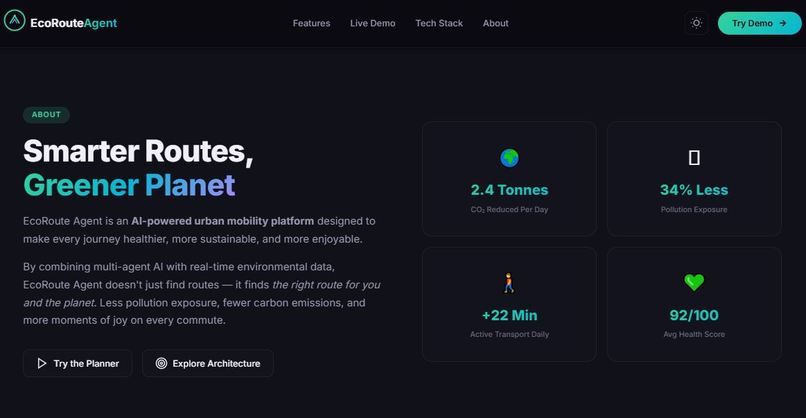Screen dimensions: 806x418
Task: Toggle the light/dark theme sun icon
Action: tap(696, 23)
